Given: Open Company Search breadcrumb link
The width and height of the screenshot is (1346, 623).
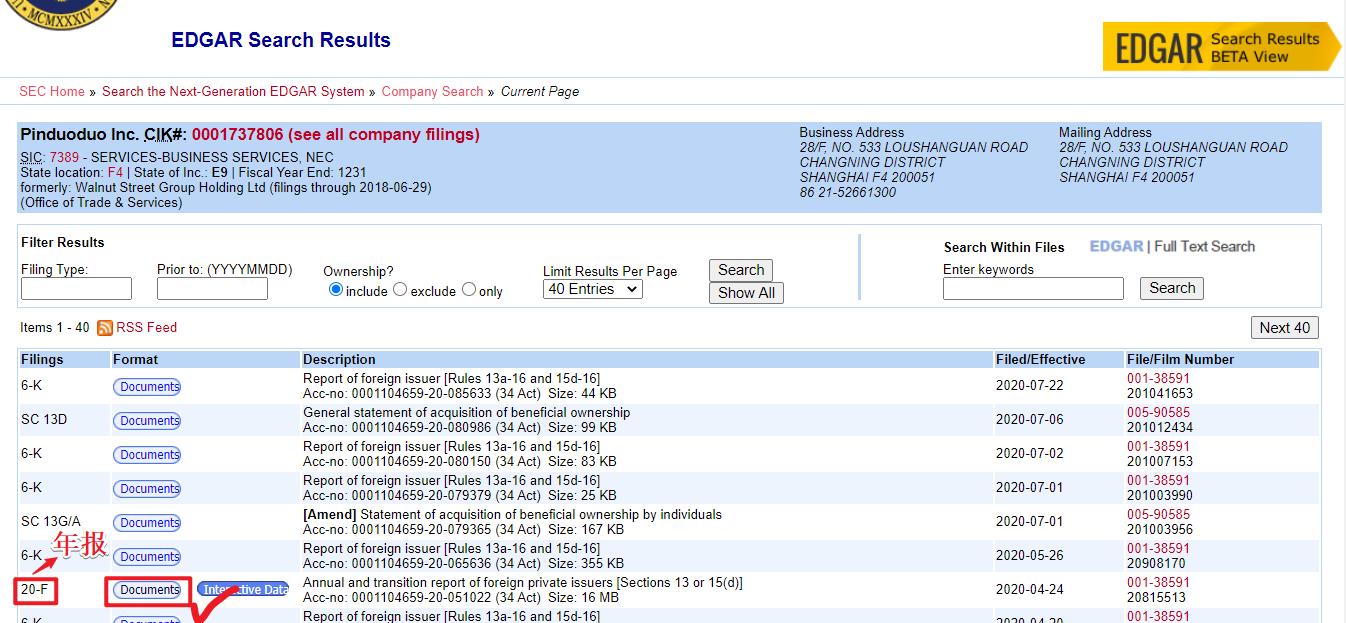Looking at the screenshot, I should pyautogui.click(x=432, y=91).
